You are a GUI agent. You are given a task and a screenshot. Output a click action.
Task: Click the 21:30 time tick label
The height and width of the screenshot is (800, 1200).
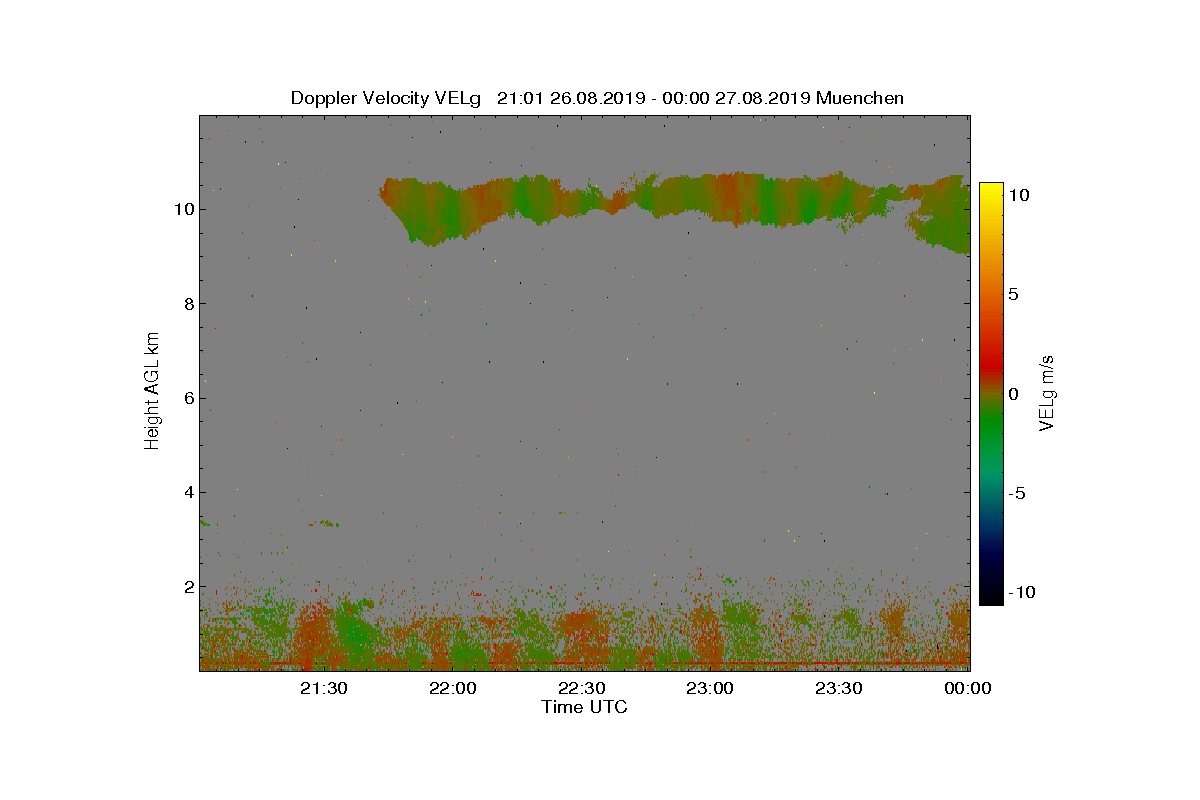(x=324, y=688)
